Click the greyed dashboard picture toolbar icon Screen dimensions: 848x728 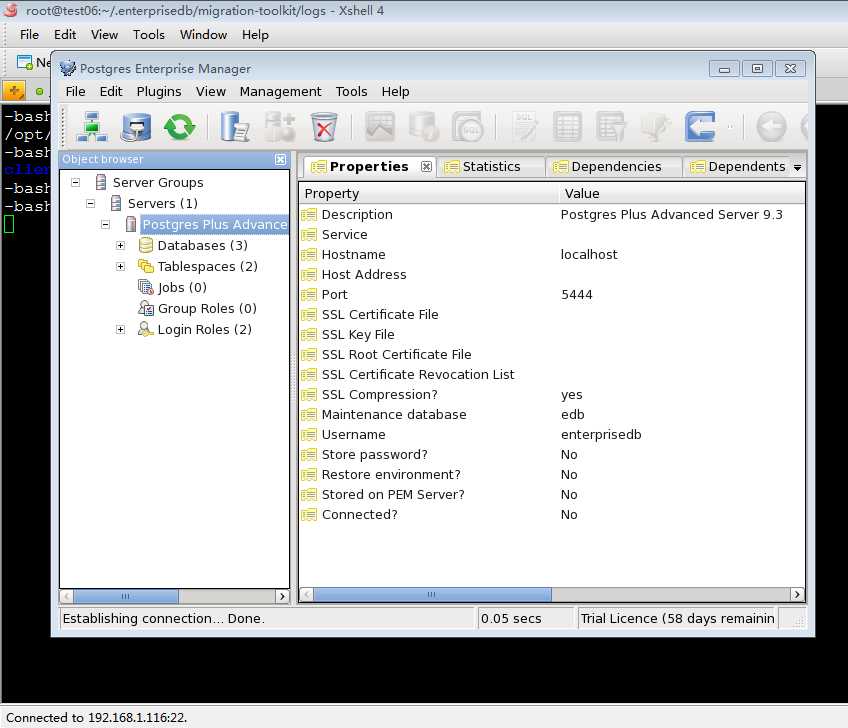point(380,127)
